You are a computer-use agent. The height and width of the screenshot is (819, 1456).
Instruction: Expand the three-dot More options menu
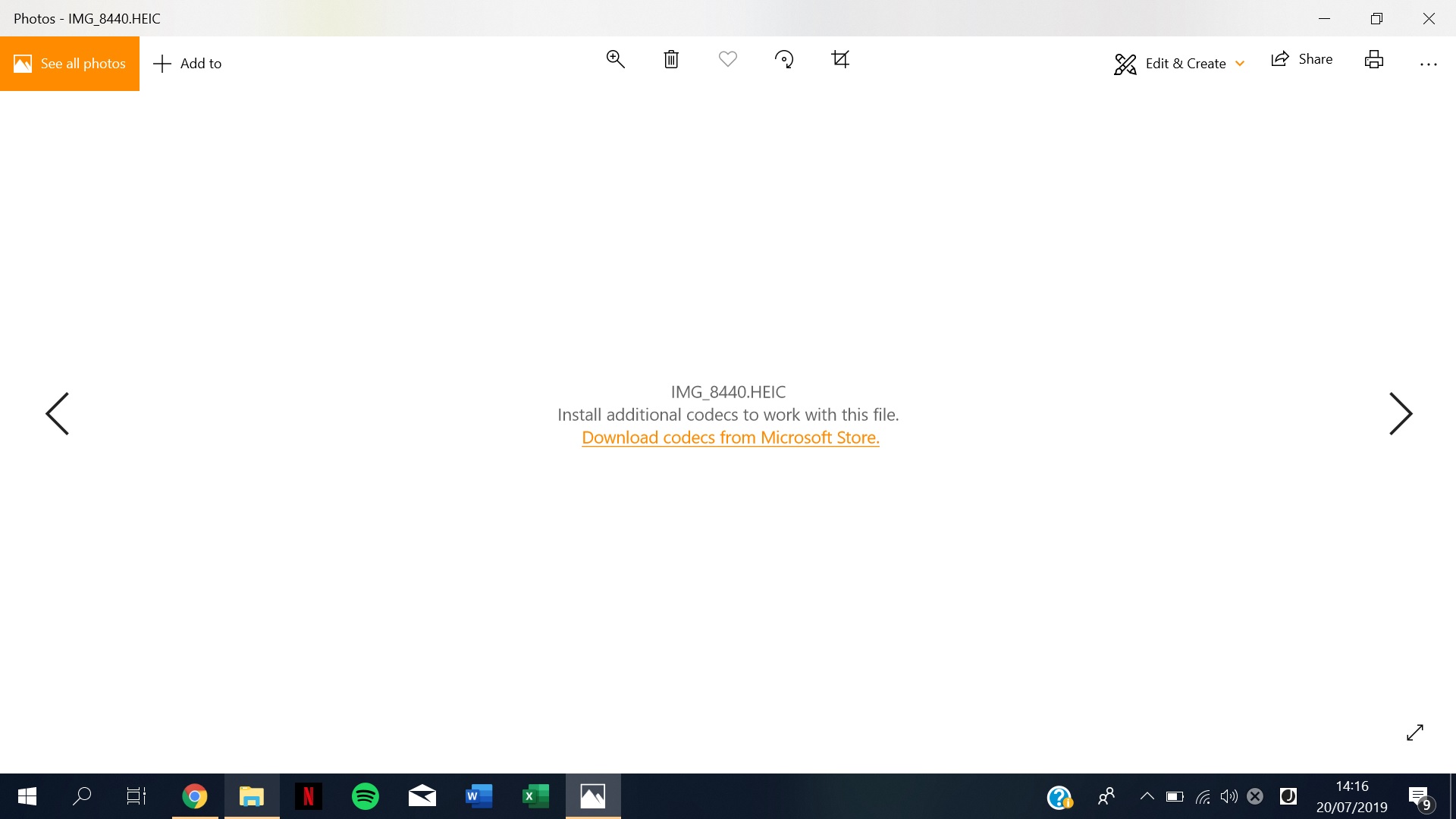1427,63
